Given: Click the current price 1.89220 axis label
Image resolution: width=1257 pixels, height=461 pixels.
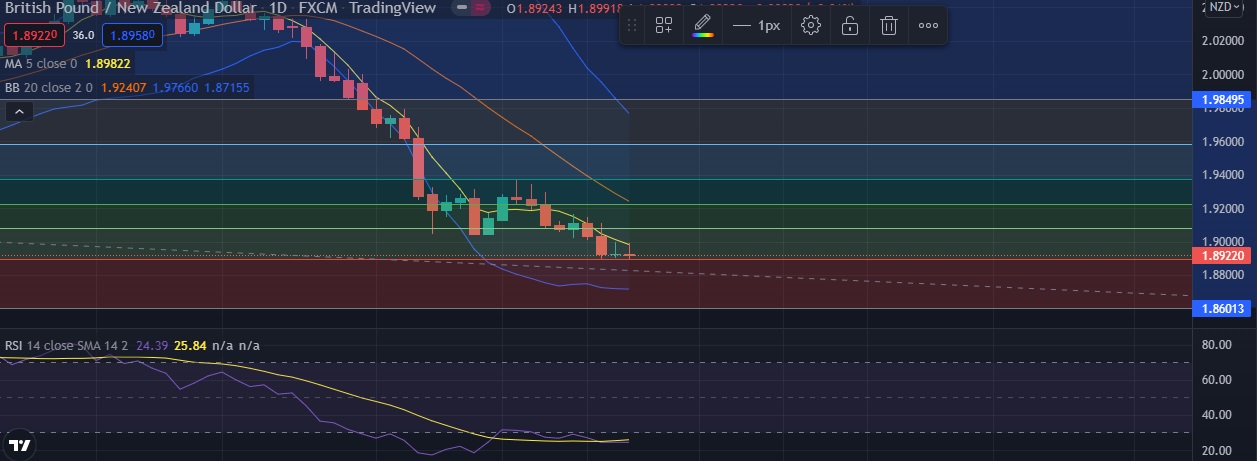Looking at the screenshot, I should coord(1223,256).
